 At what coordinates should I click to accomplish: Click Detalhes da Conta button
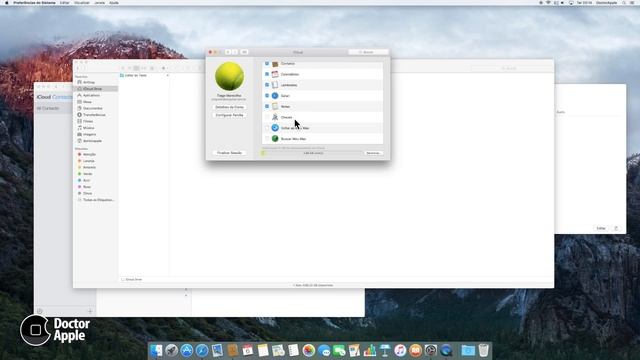229,107
